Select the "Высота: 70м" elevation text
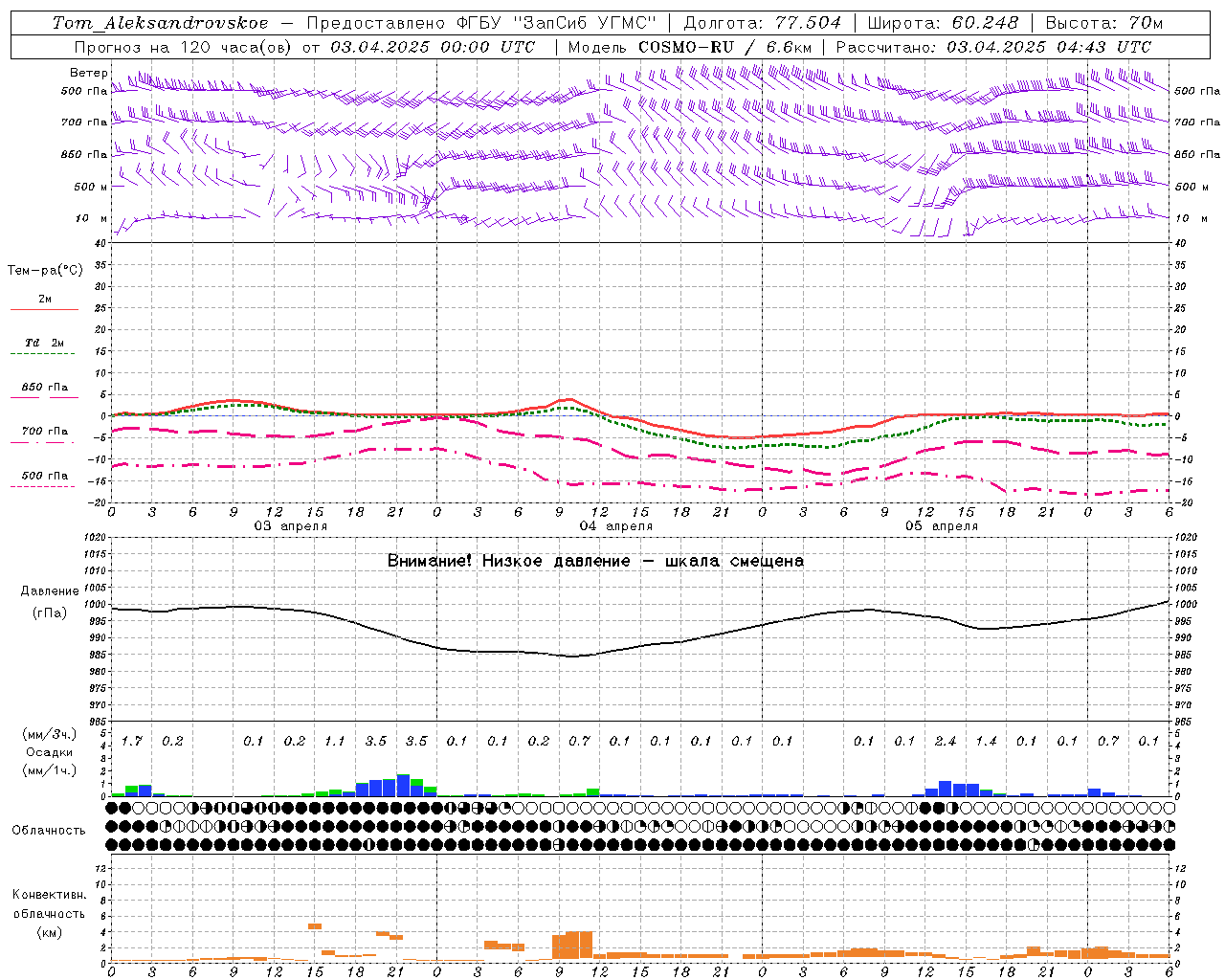Viewport: 1225px width, 980px height. pos(1104,23)
